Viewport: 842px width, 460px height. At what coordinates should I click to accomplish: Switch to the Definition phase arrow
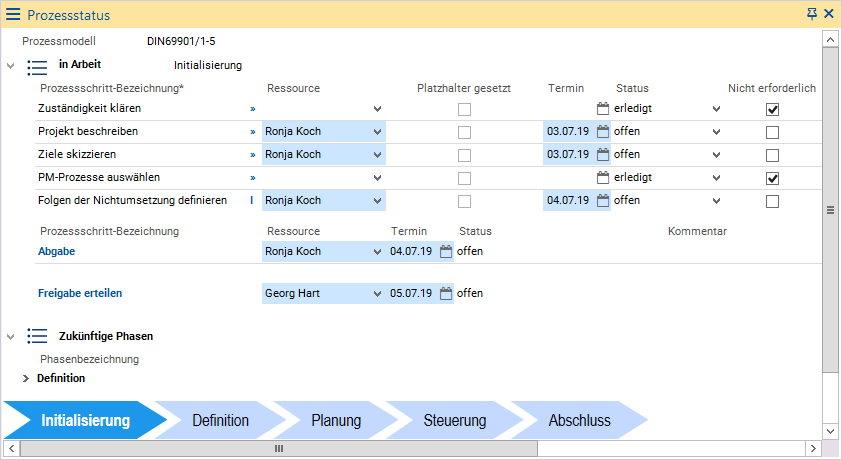(x=221, y=420)
